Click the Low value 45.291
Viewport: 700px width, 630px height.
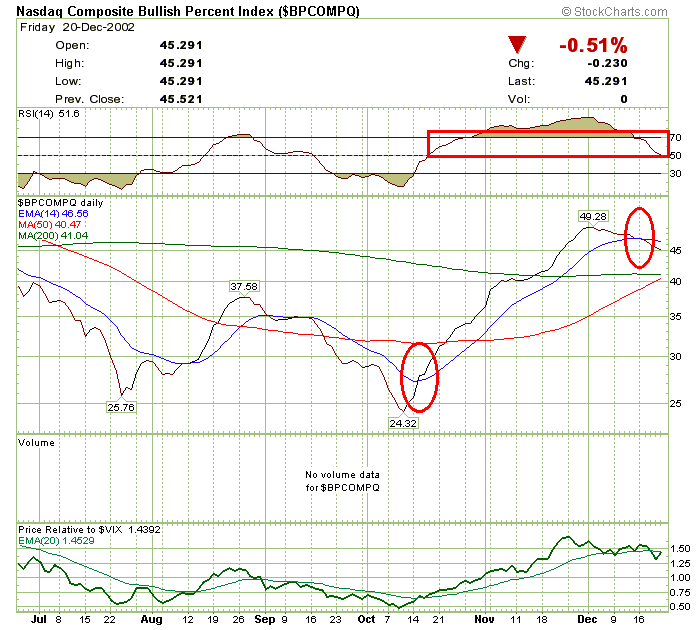181,81
